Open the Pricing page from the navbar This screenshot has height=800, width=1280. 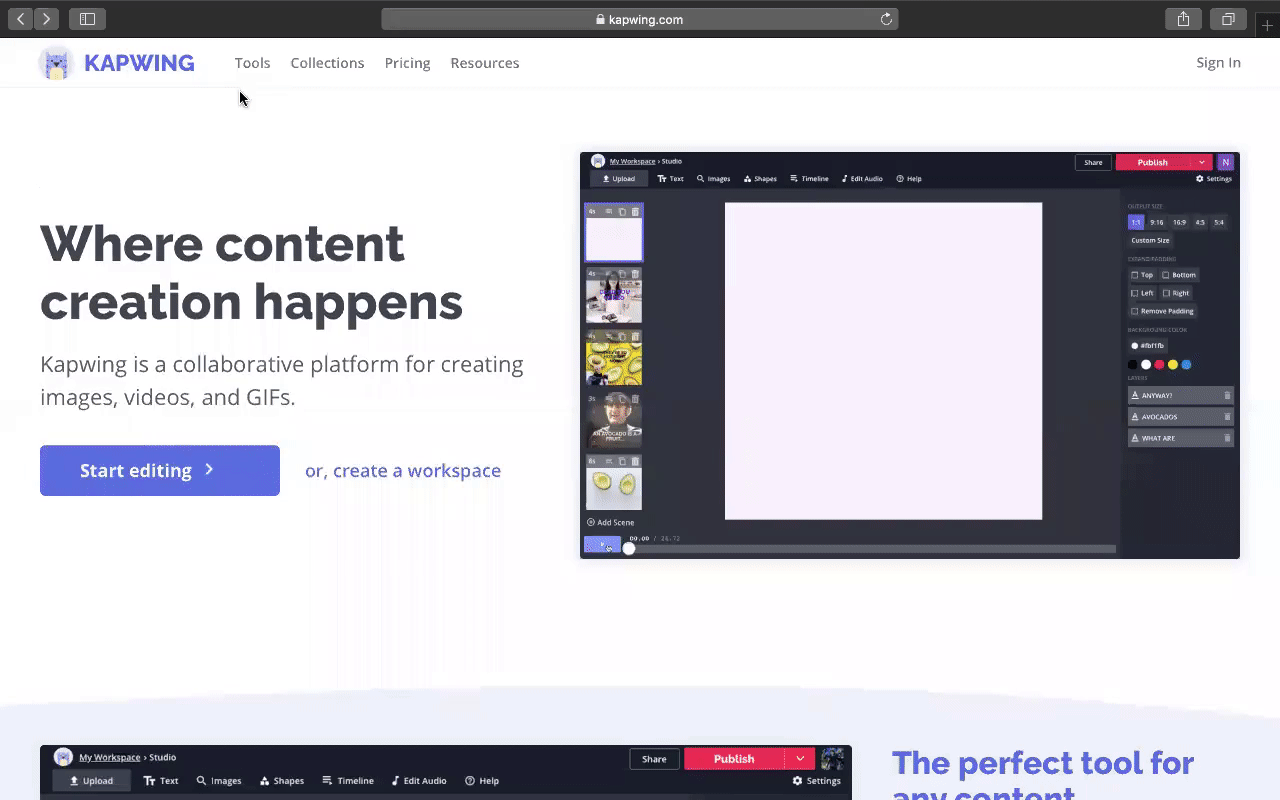[x=407, y=63]
